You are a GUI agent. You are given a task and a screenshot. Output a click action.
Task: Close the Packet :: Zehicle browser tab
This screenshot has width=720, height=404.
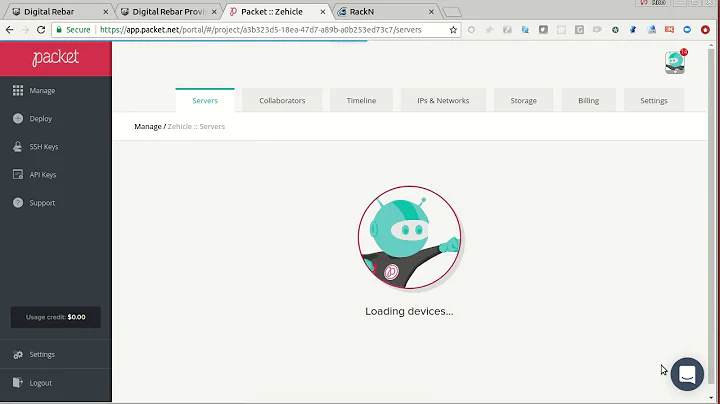[x=323, y=12]
